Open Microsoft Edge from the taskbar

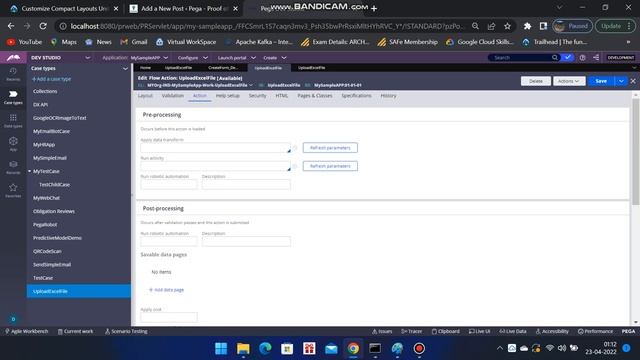[x=265, y=349]
